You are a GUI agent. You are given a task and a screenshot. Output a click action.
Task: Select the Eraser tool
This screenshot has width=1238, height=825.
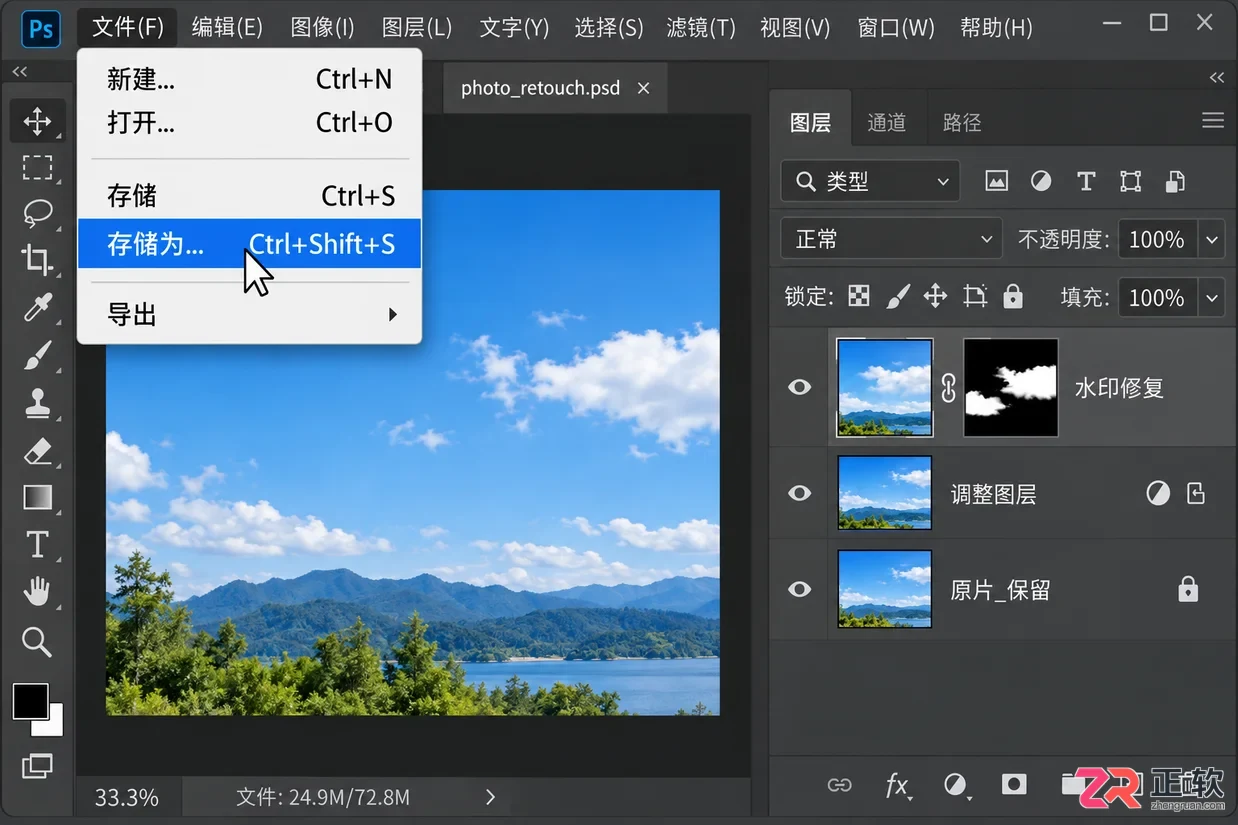pyautogui.click(x=37, y=450)
